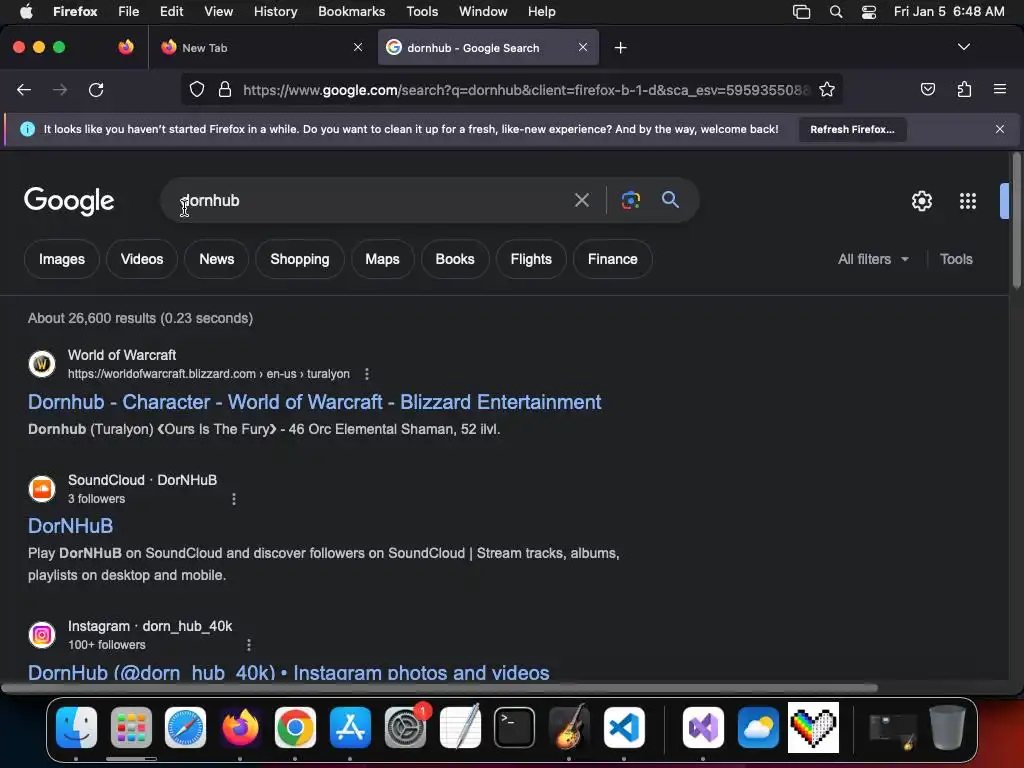Click the Google search text field
The image size is (1024, 768).
pyautogui.click(x=372, y=200)
